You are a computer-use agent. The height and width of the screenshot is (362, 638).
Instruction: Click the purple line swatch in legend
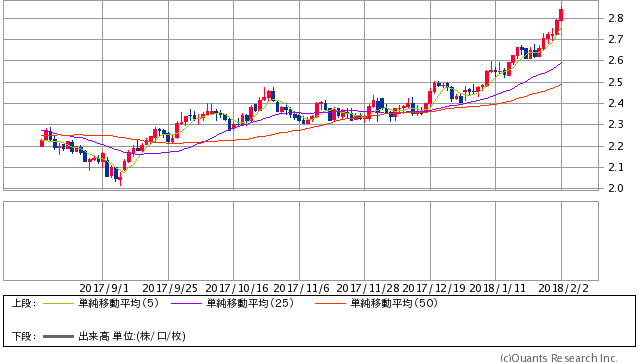(x=186, y=303)
